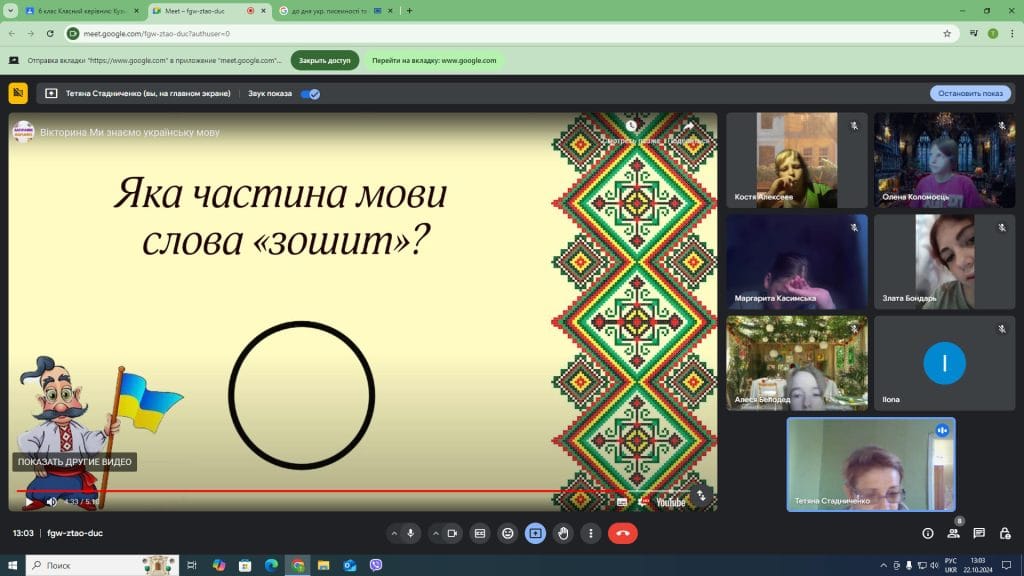The width and height of the screenshot is (1024, 576).
Task: Click the taskbar search box 'Поиск'
Action: [103, 565]
